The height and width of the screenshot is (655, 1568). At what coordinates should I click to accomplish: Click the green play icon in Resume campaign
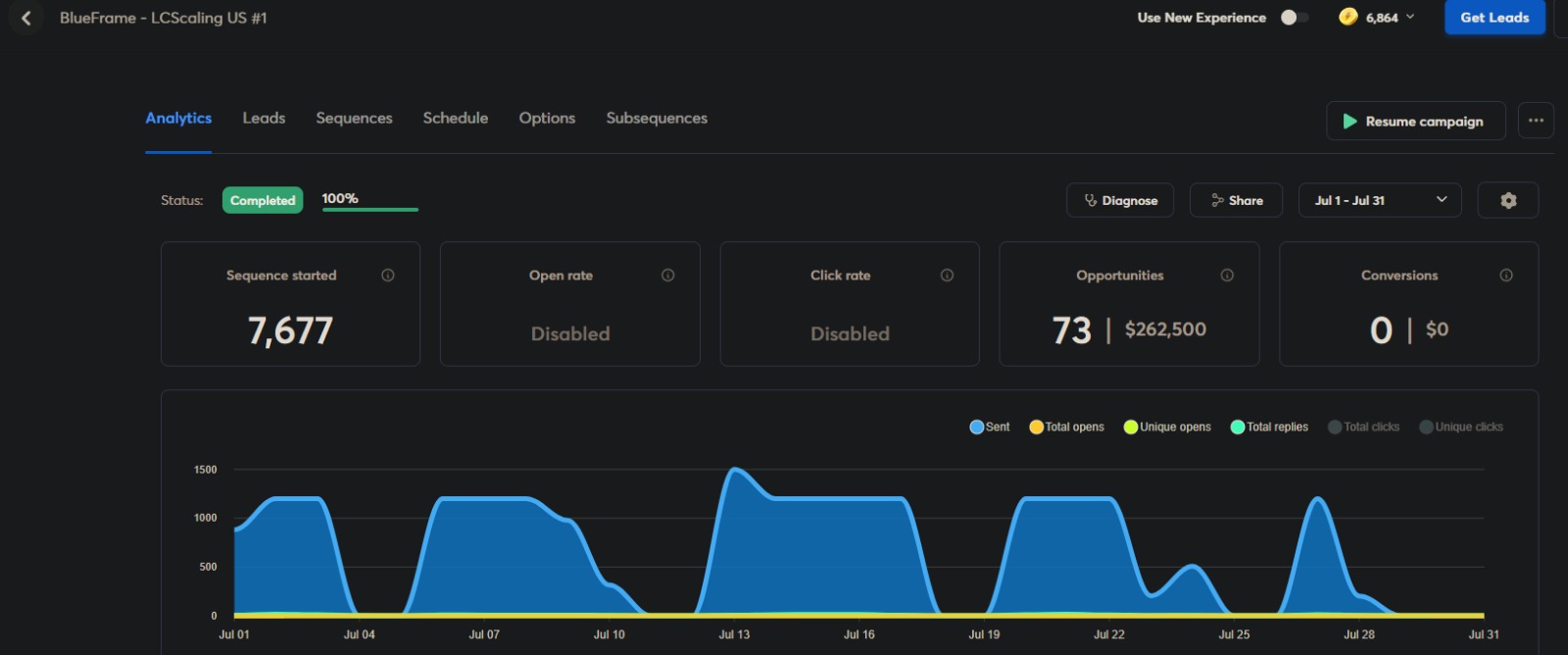point(1349,121)
